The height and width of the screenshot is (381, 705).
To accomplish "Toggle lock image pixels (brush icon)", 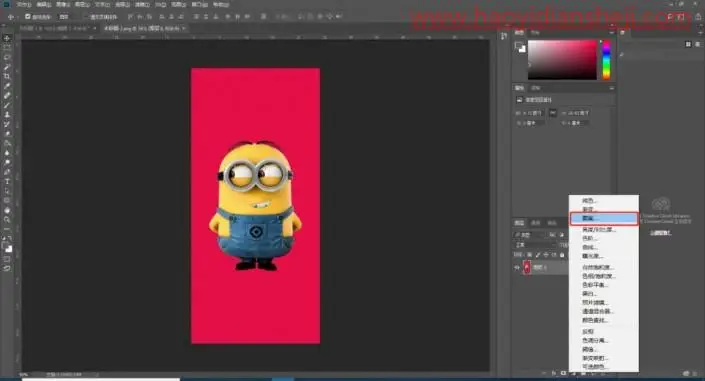I will click(538, 255).
